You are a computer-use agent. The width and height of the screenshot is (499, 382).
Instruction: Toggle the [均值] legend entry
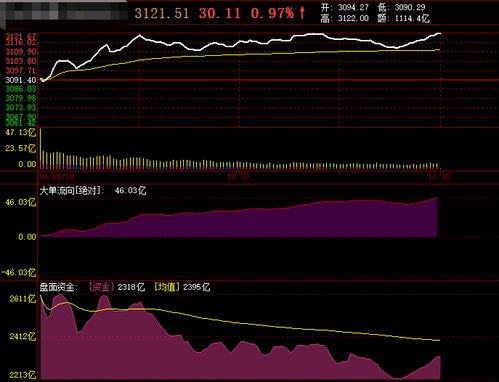pyautogui.click(x=167, y=287)
